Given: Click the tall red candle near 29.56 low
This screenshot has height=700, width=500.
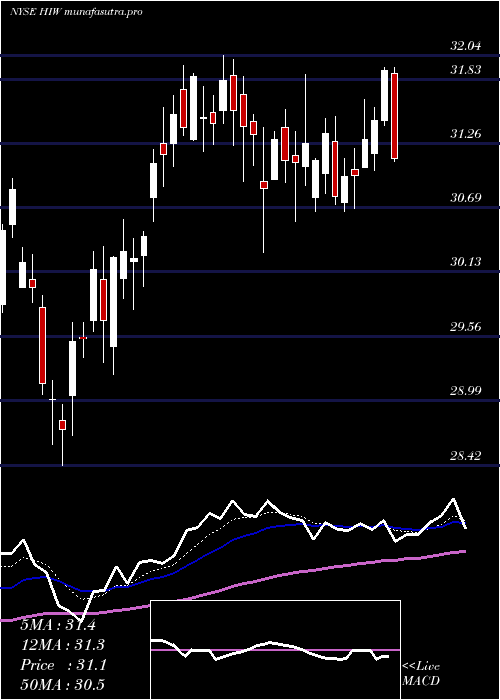Looking at the screenshot, I should tap(42, 345).
